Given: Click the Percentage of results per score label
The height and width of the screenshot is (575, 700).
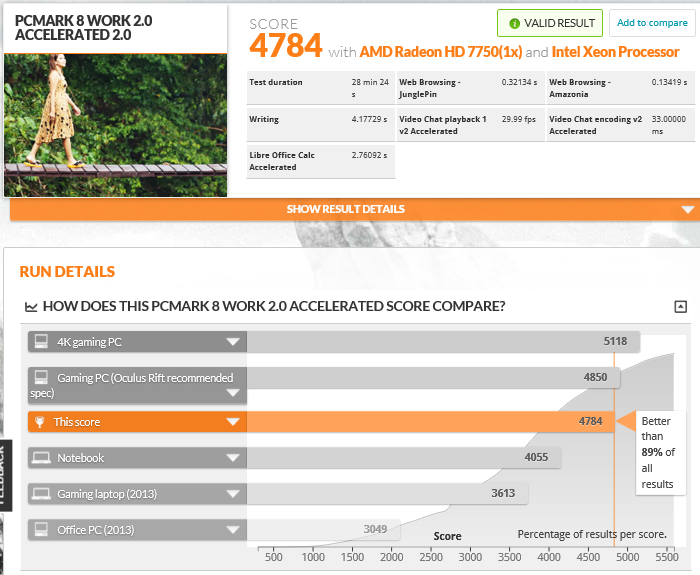Looking at the screenshot, I should pyautogui.click(x=592, y=534).
